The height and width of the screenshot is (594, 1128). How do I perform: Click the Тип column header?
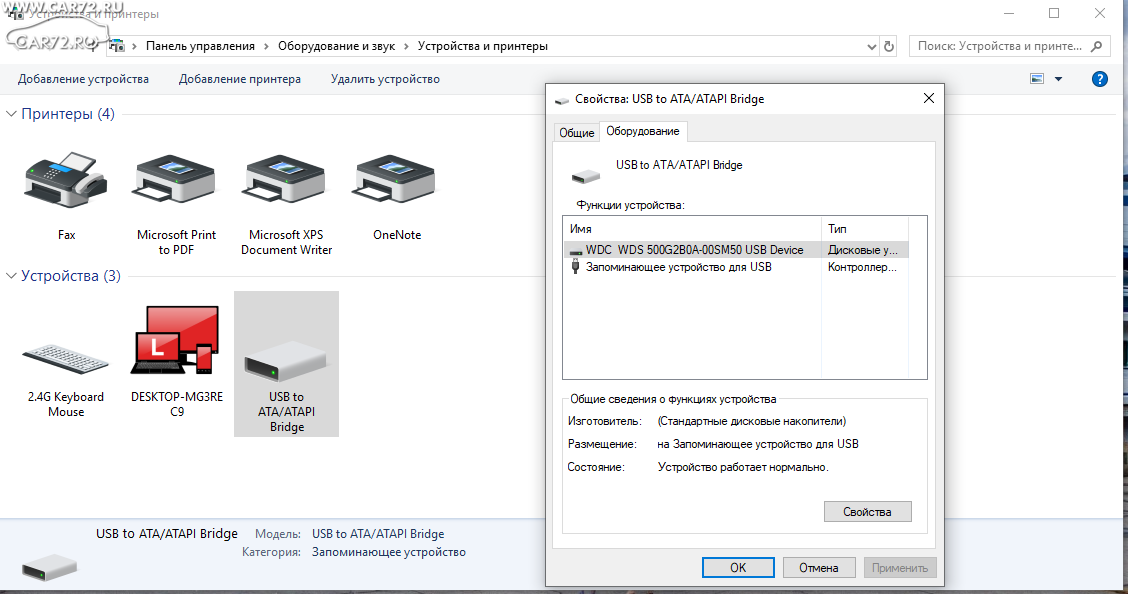865,229
